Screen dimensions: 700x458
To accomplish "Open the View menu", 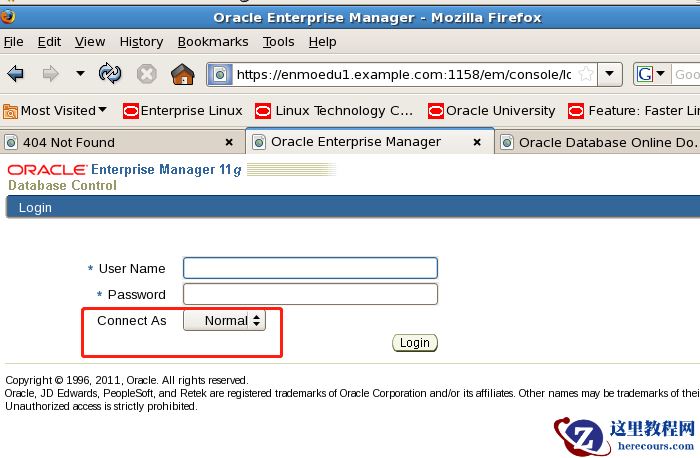I will [x=90, y=42].
